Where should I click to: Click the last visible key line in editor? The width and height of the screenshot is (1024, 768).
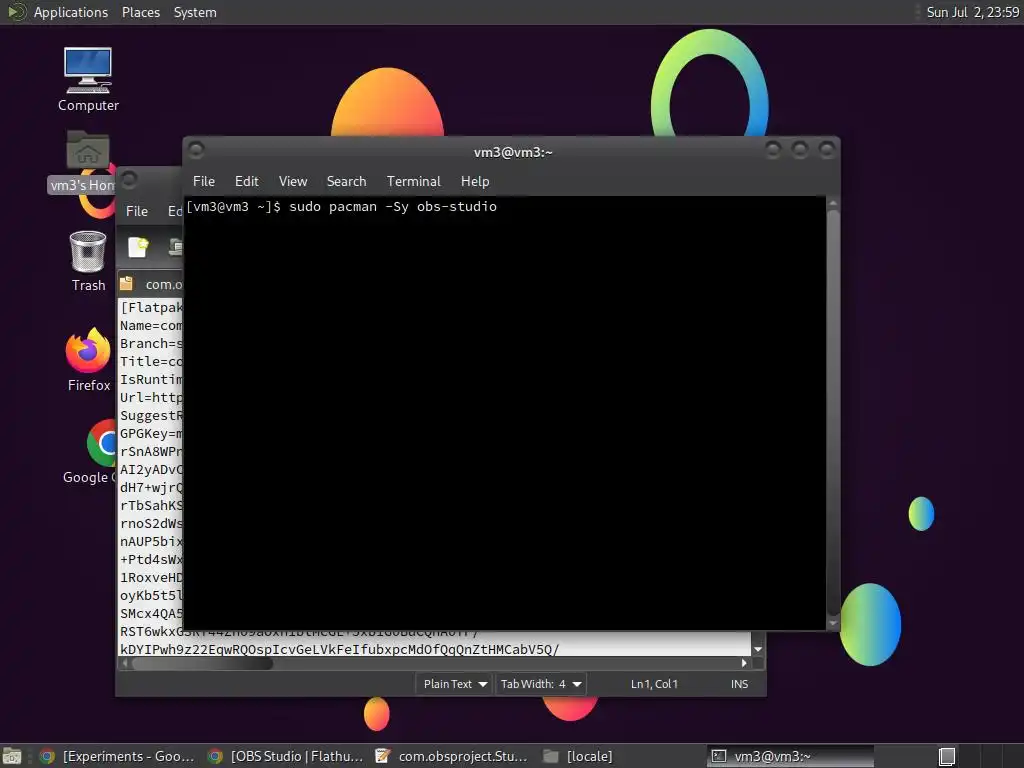point(340,649)
